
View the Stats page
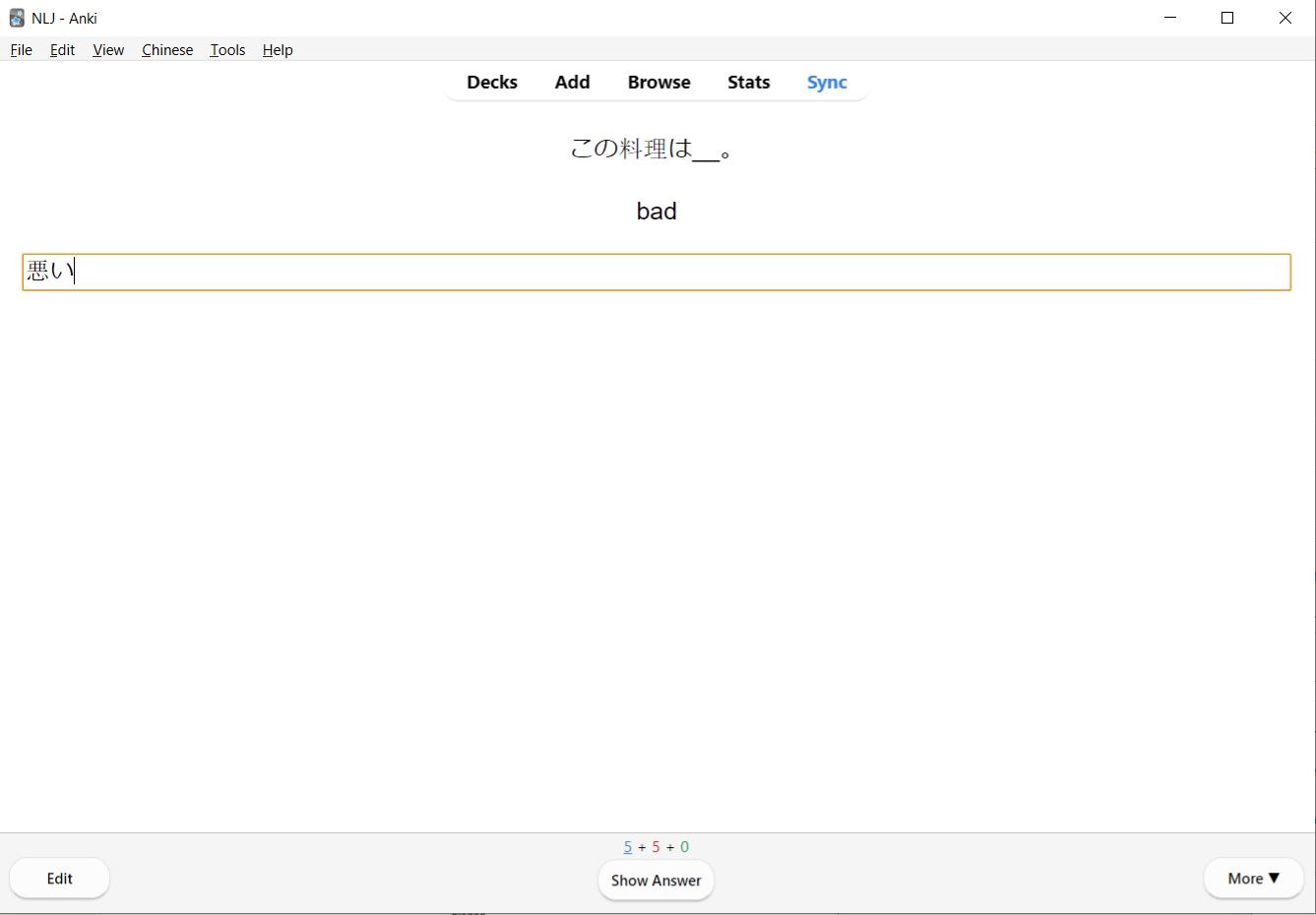click(x=748, y=83)
